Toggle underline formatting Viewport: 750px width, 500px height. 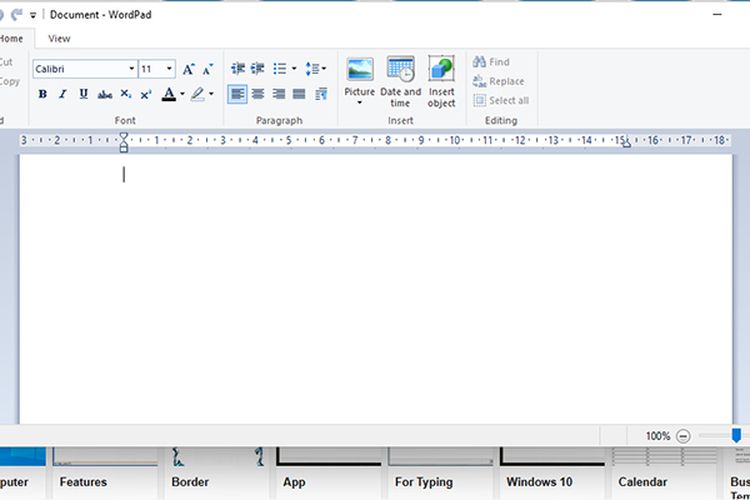(x=83, y=94)
